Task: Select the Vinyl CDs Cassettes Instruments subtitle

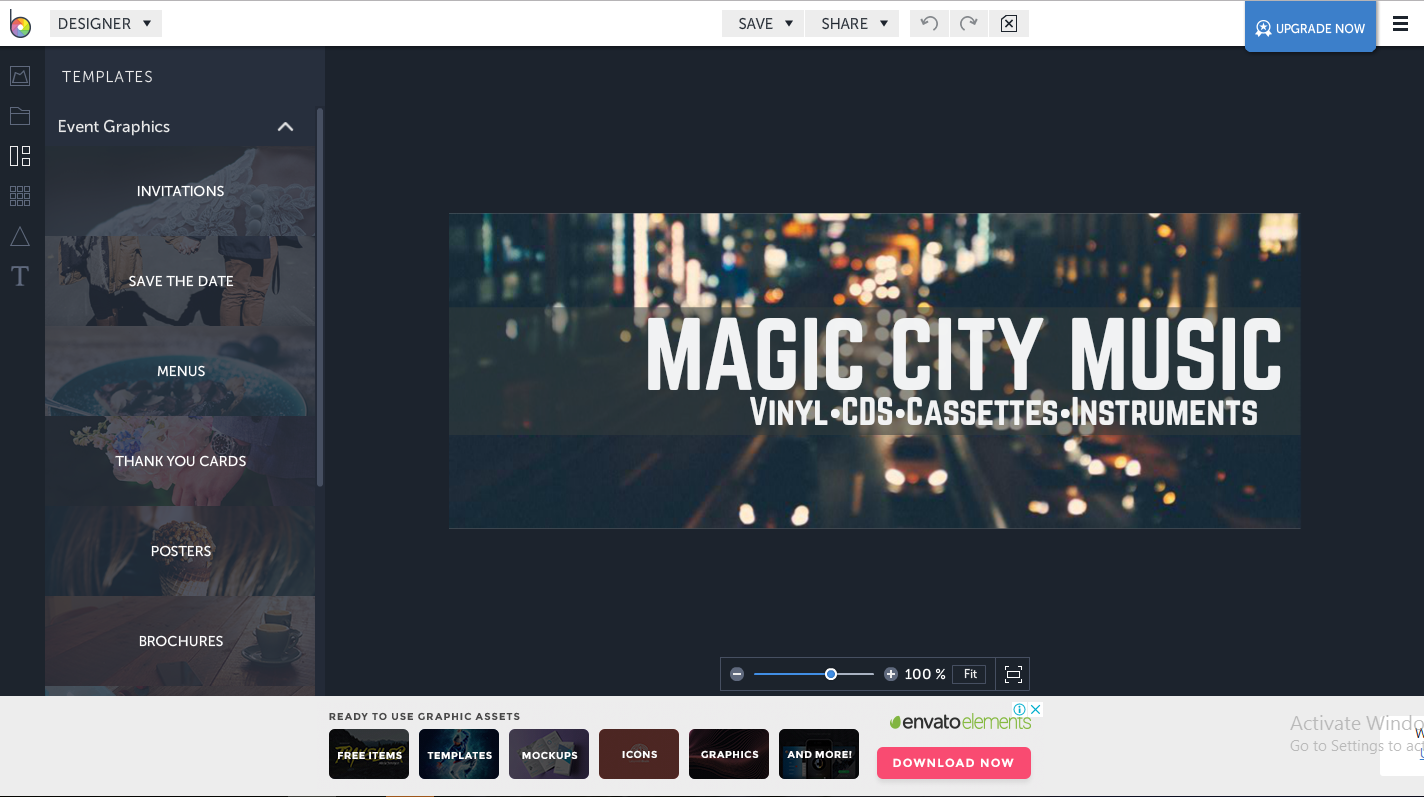Action: click(1004, 412)
